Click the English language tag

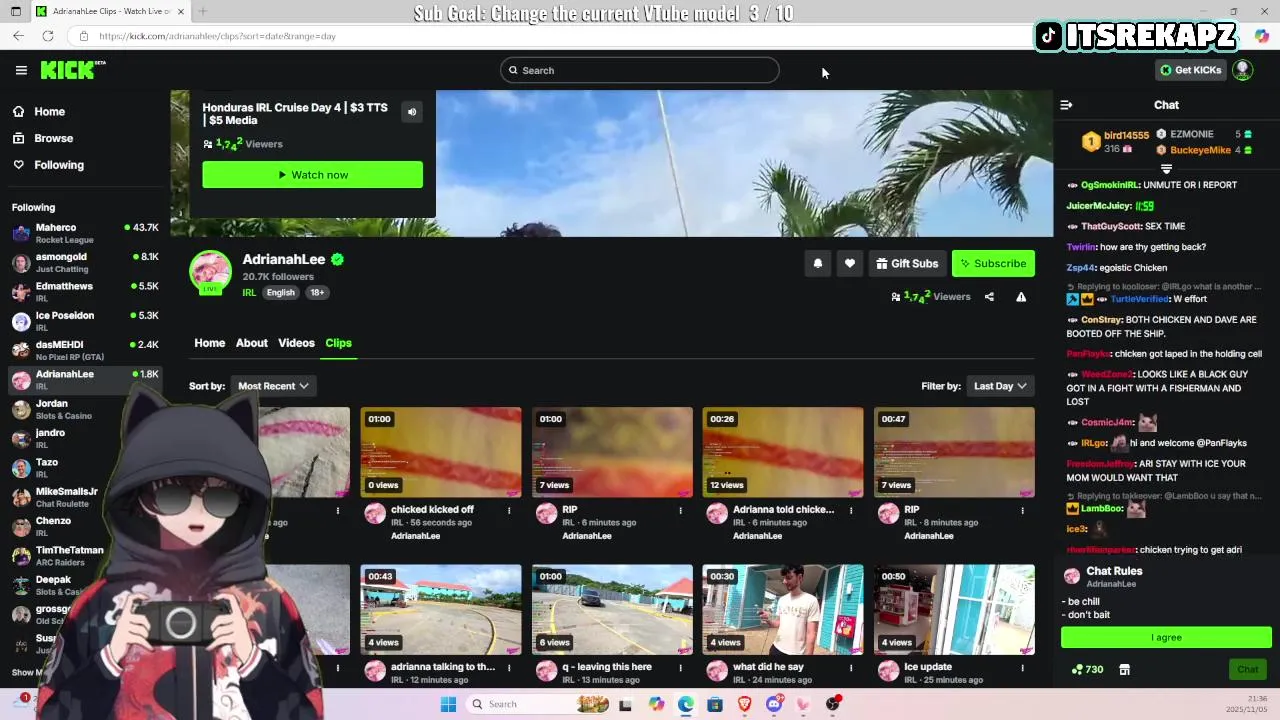point(280,293)
